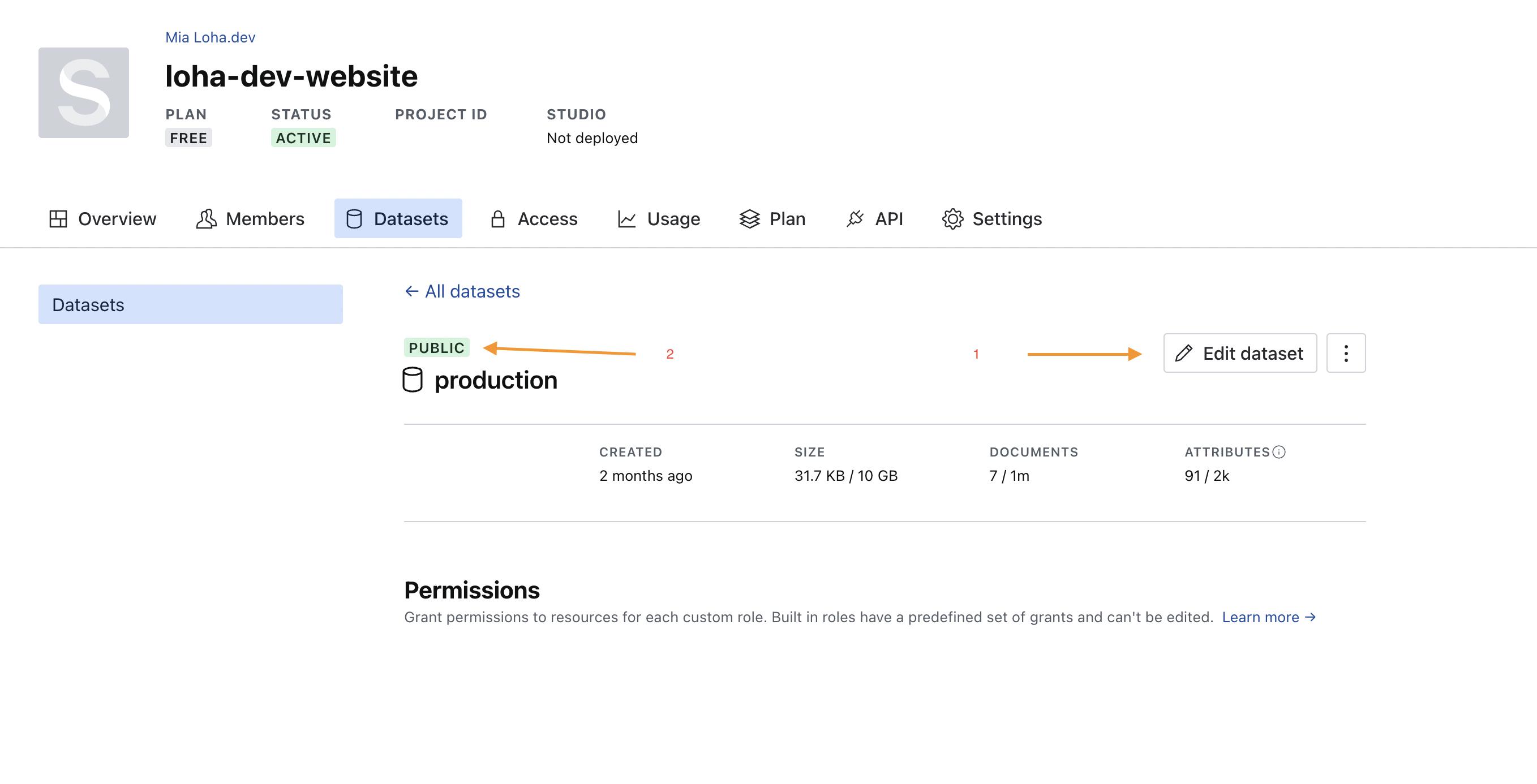Viewport: 1537px width, 784px height.
Task: Click the API plug icon
Action: point(855,219)
